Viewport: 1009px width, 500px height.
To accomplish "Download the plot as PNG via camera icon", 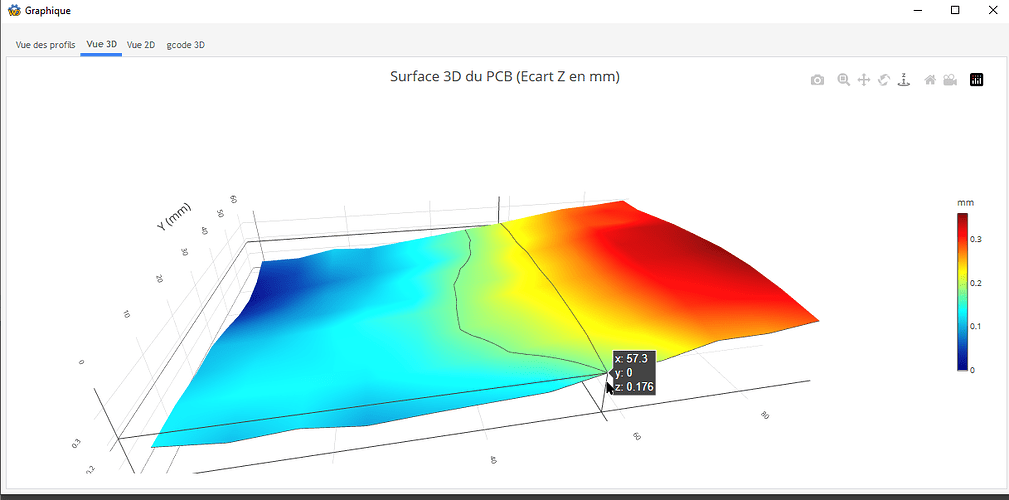I will coord(817,80).
